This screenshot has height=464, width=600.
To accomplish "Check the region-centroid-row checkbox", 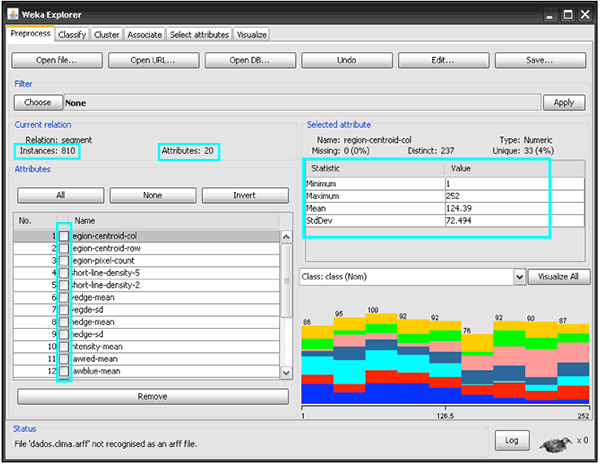I will click(x=64, y=249).
